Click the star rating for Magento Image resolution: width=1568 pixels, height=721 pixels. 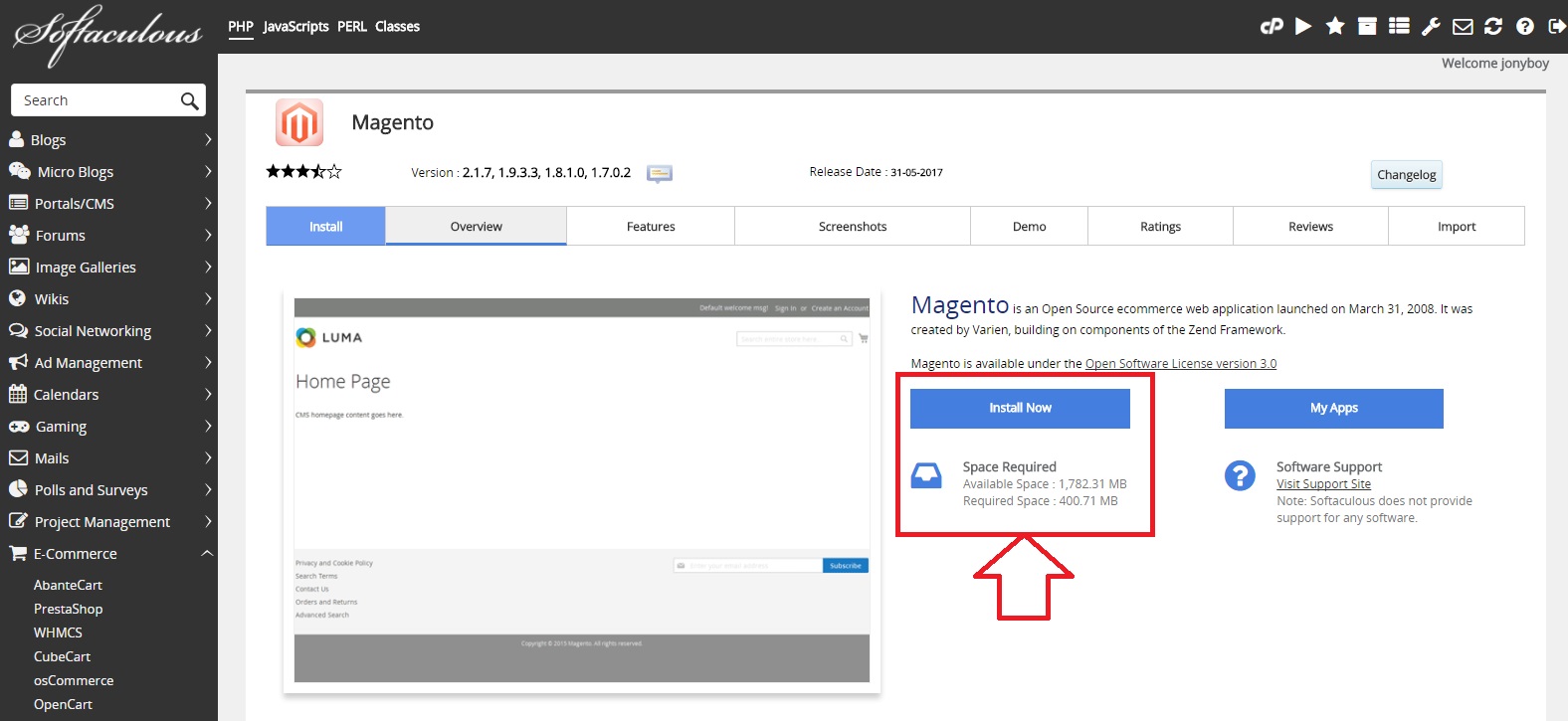[303, 172]
